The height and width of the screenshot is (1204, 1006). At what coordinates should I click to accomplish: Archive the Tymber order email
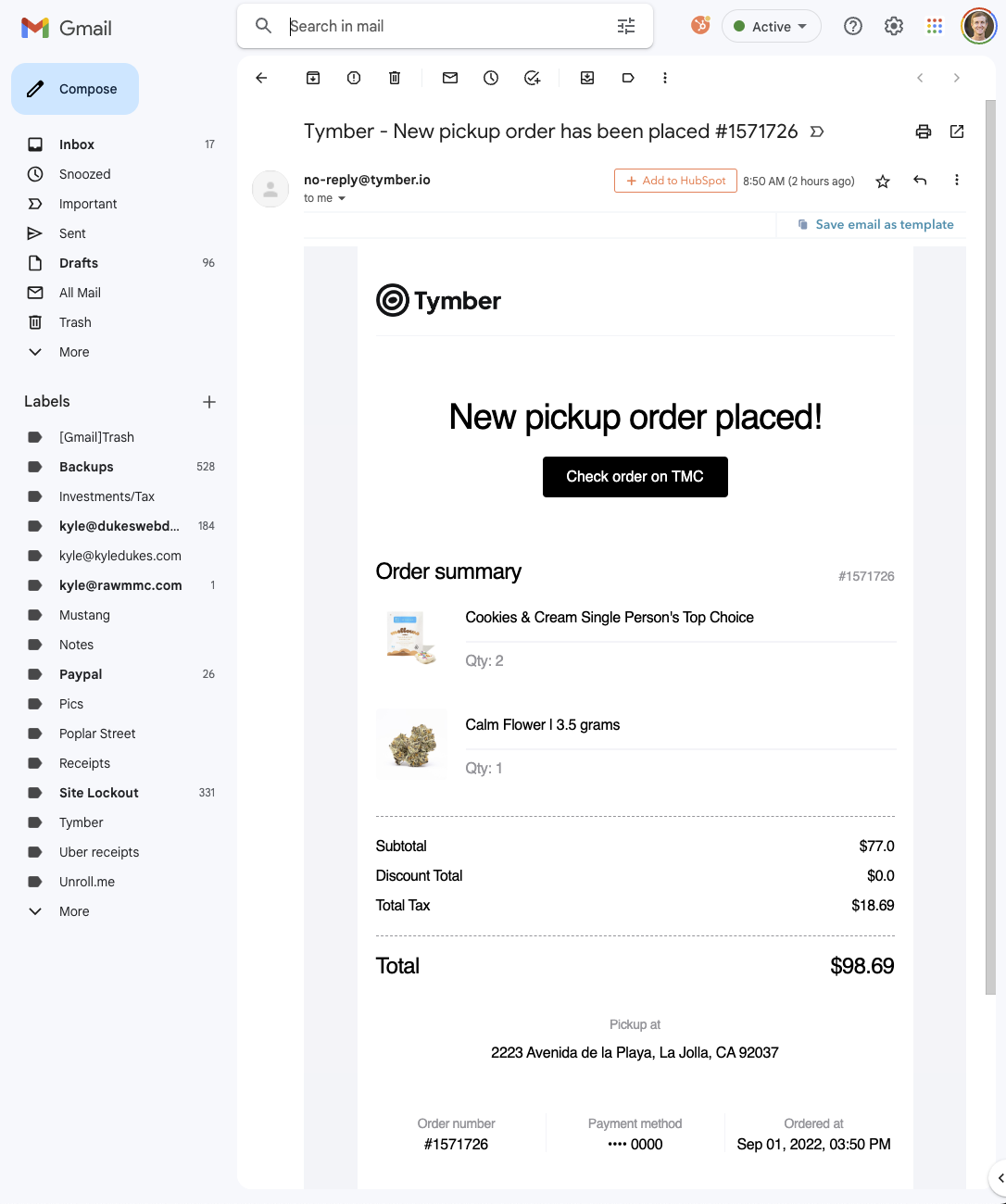pyautogui.click(x=312, y=78)
